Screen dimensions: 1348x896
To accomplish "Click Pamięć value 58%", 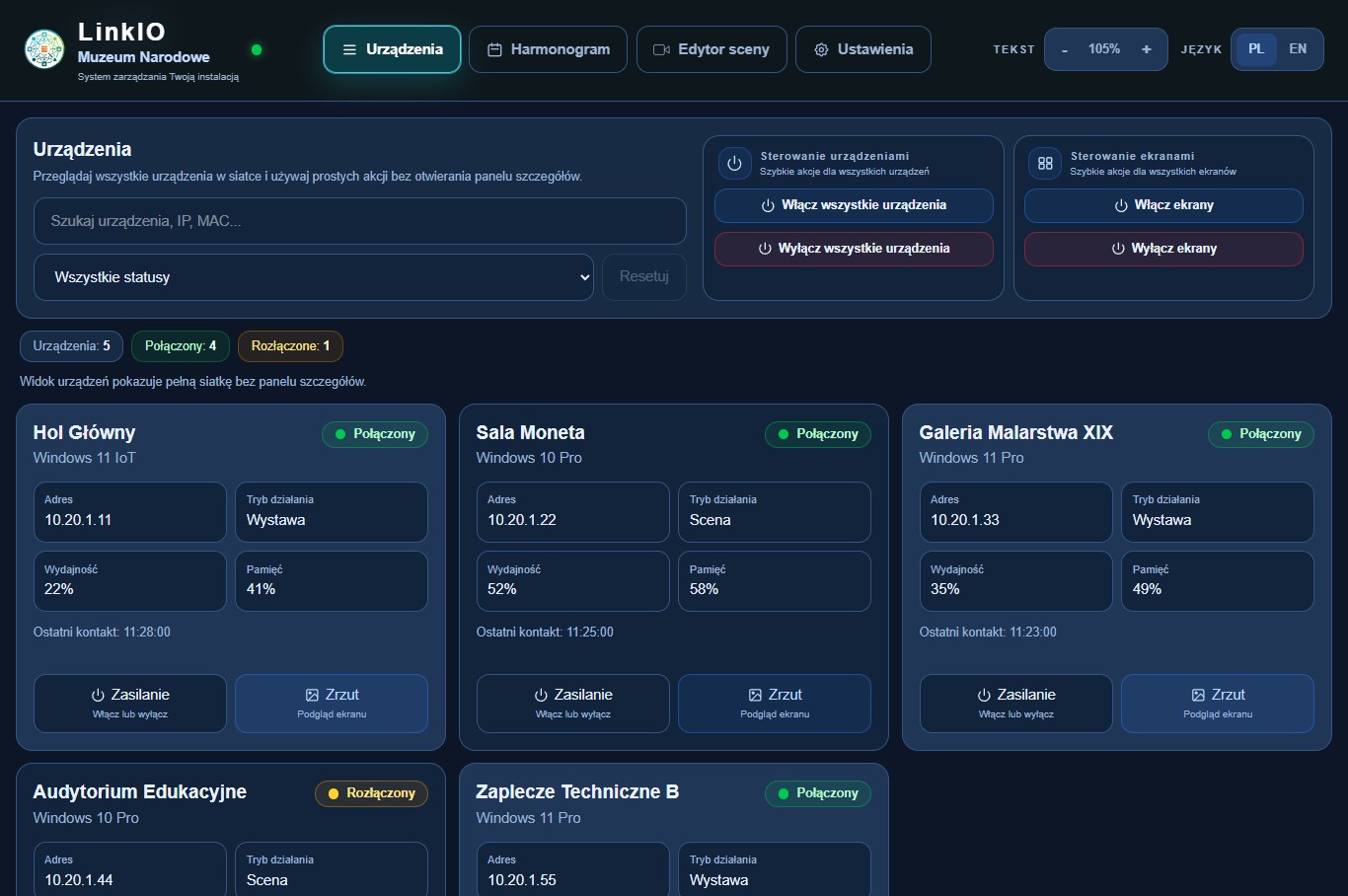I will (704, 589).
